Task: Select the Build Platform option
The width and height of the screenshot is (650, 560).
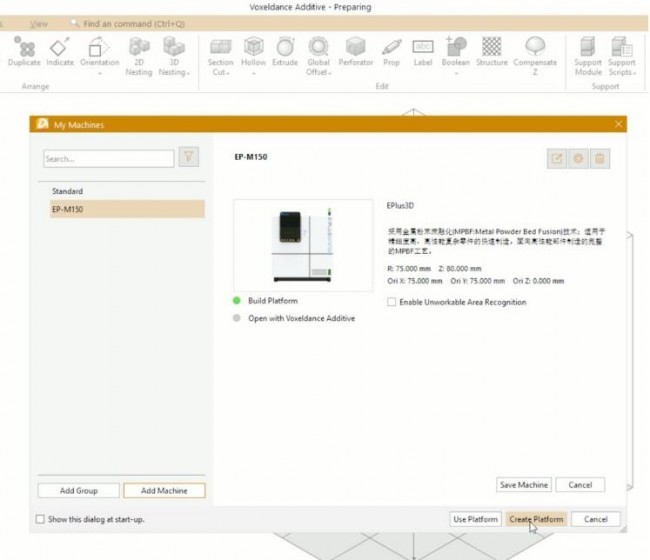Action: coord(238,300)
